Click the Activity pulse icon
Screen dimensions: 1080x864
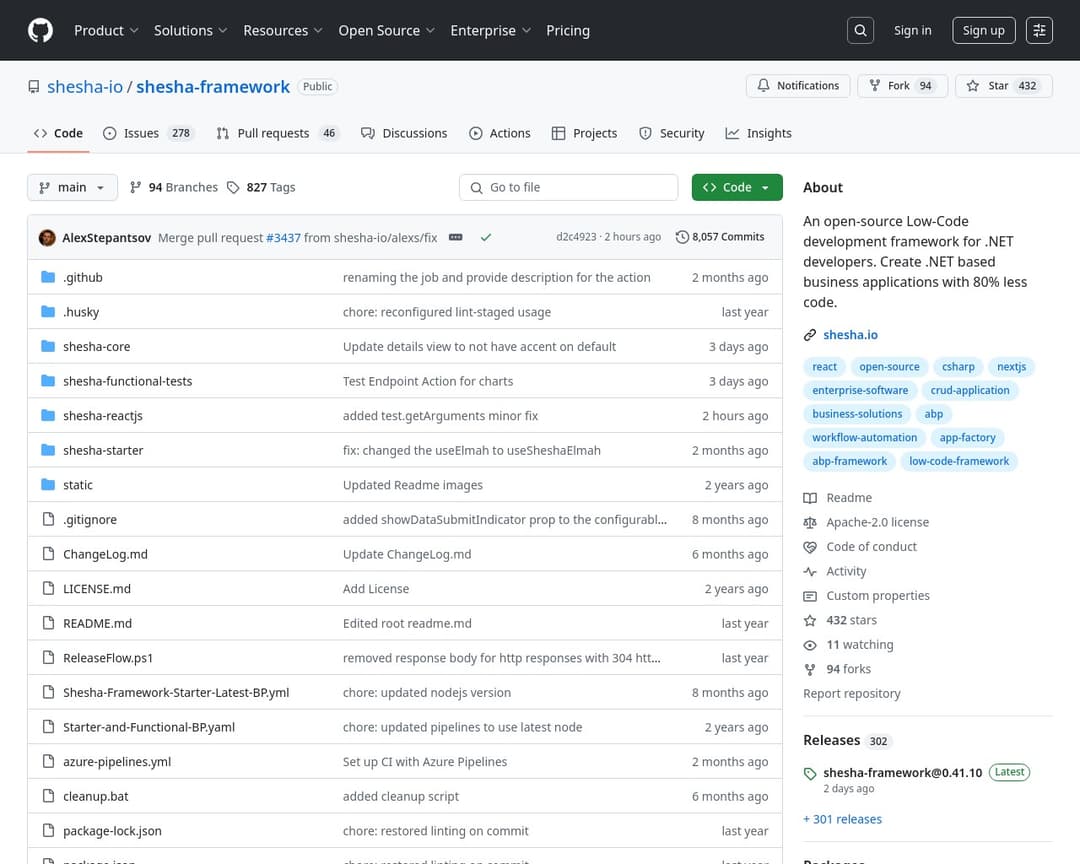(x=810, y=571)
